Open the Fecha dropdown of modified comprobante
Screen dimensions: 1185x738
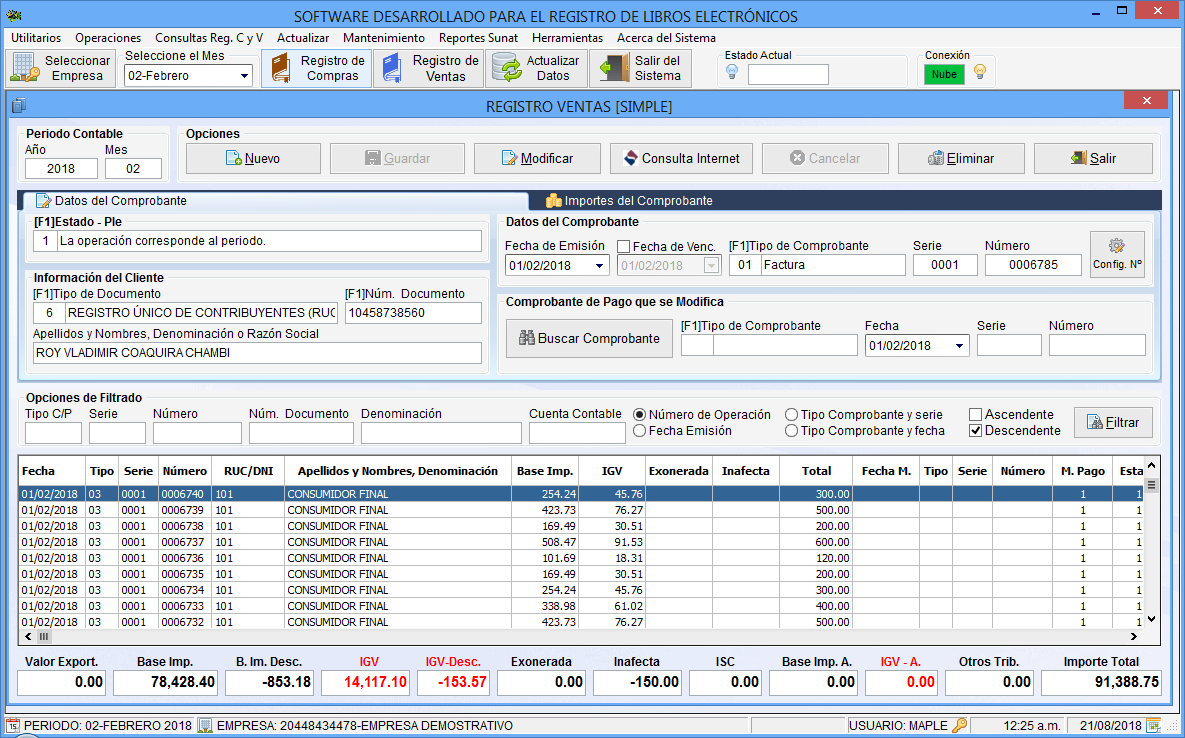point(960,345)
